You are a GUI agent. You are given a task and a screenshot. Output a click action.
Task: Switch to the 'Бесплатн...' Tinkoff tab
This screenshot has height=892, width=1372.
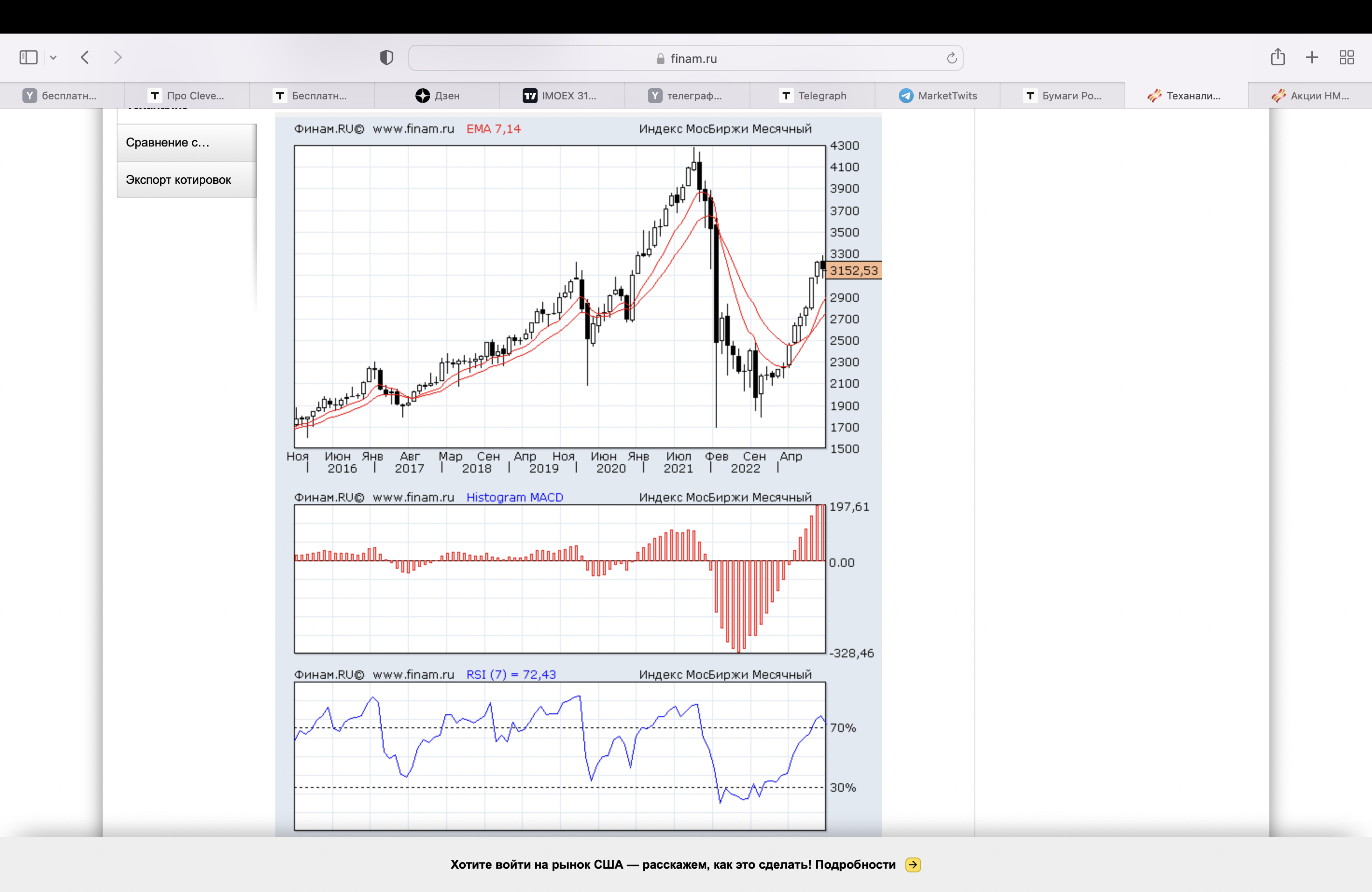pyautogui.click(x=313, y=96)
